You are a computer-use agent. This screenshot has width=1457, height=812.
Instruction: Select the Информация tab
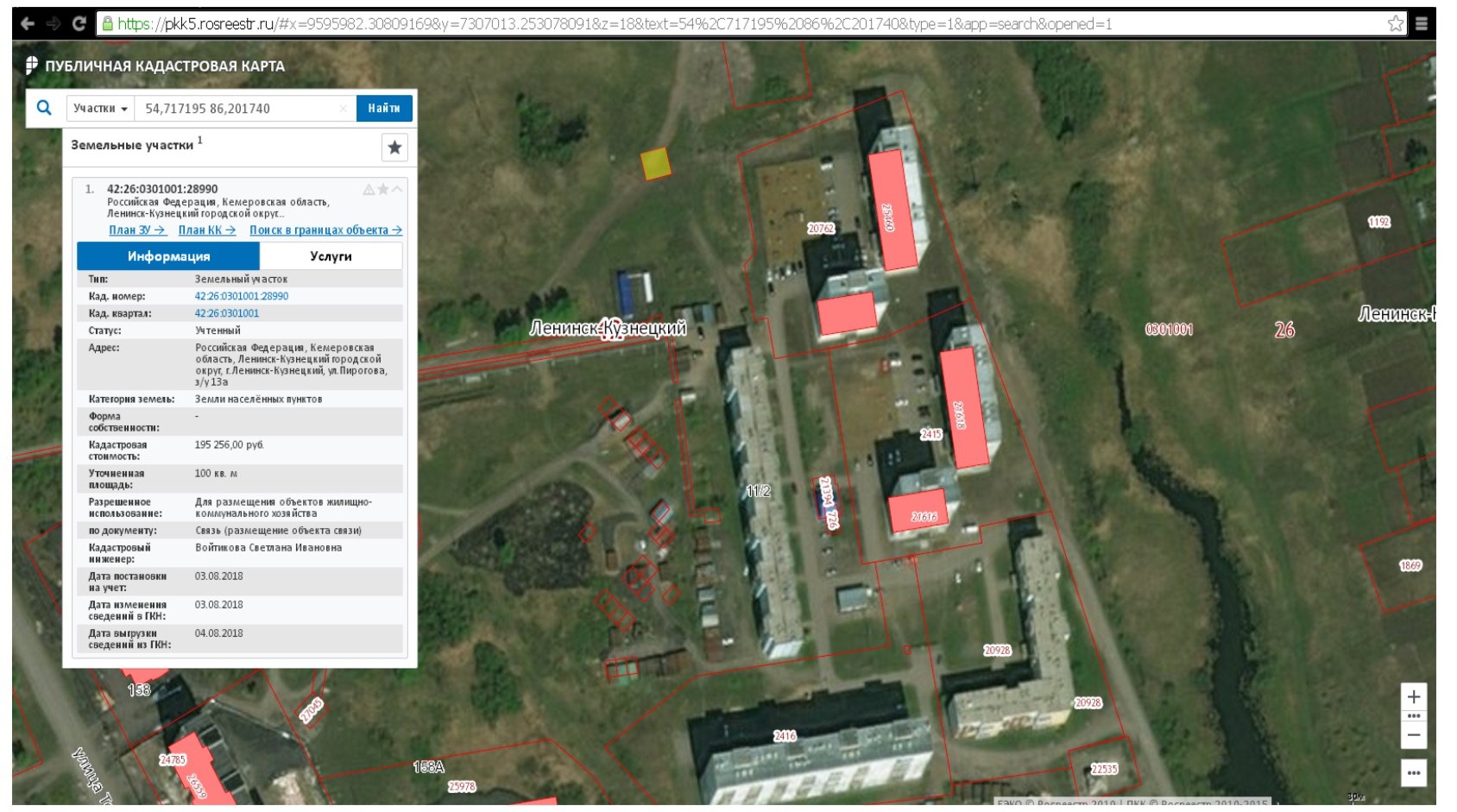pos(168,256)
